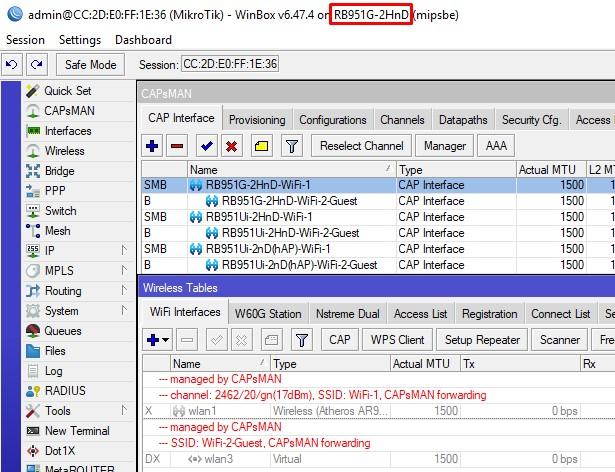Click the red X disable icon in CAPsMAN
615x472 pixels.
point(232,146)
